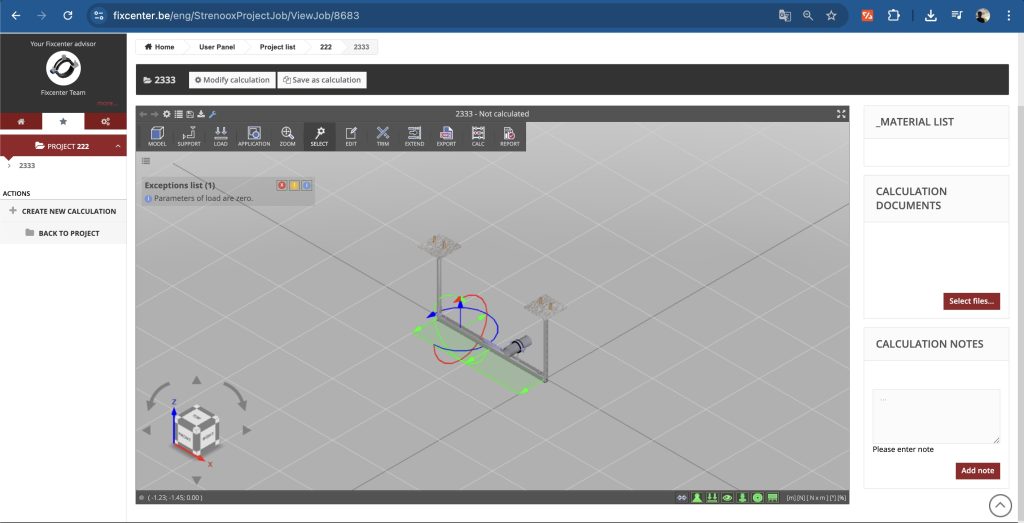Toggle the green grid/table icon in status bar

pyautogui.click(x=773, y=498)
